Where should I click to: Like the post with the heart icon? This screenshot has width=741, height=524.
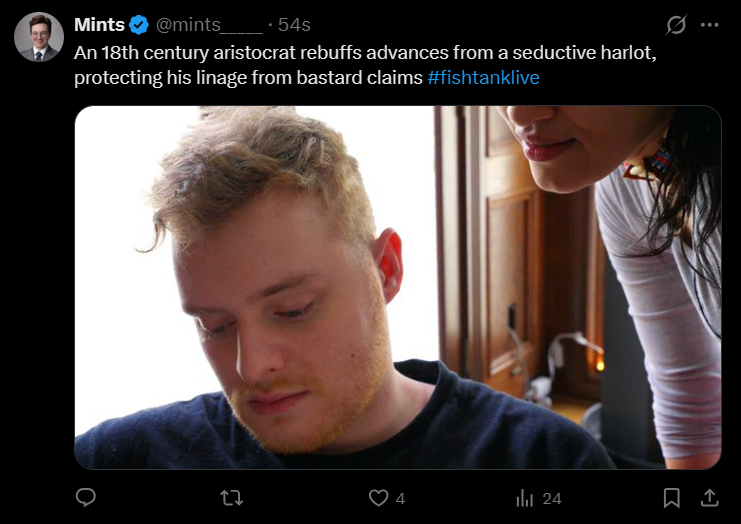coord(379,498)
